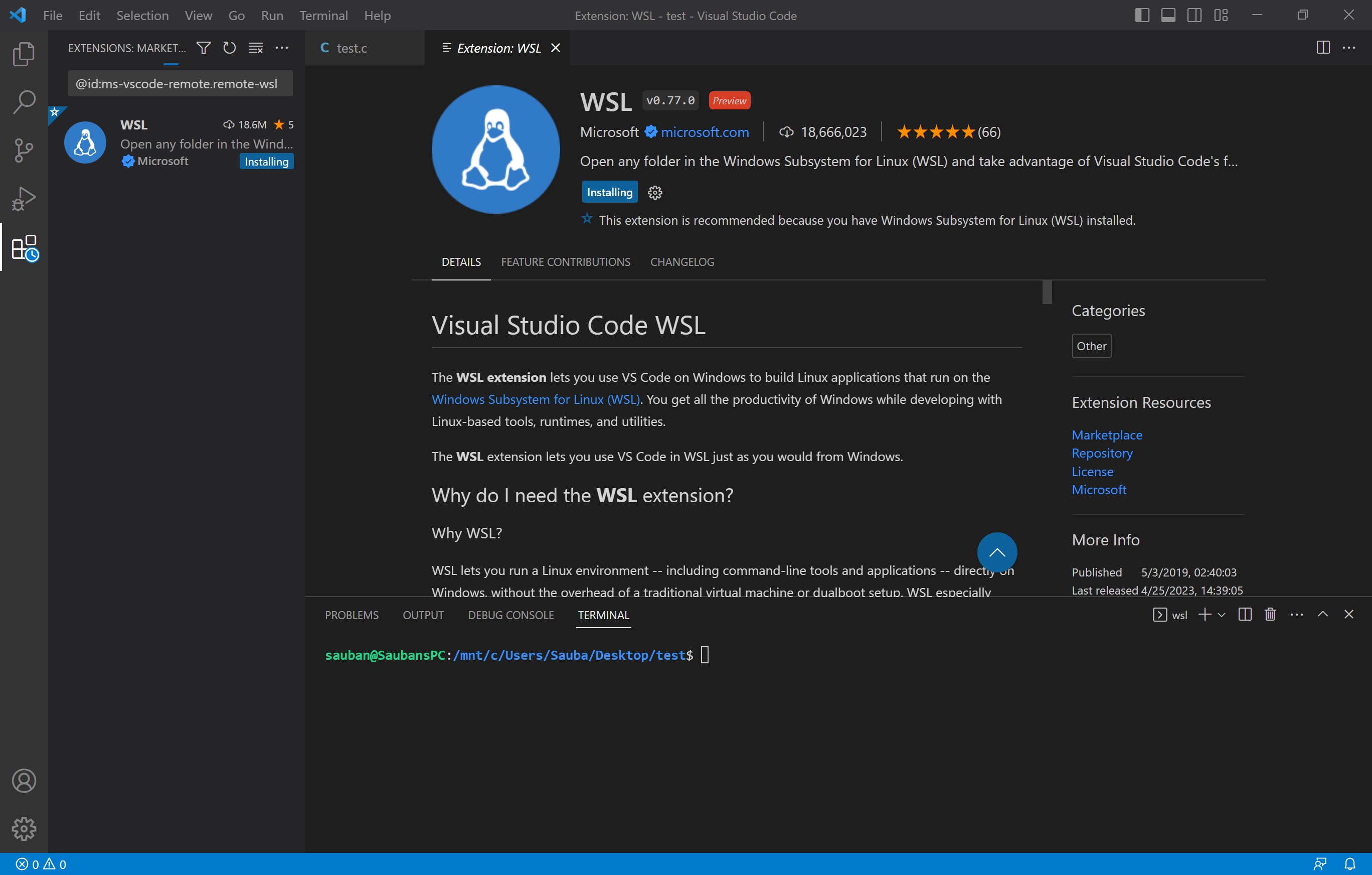Split the terminal pane

pos(1245,615)
